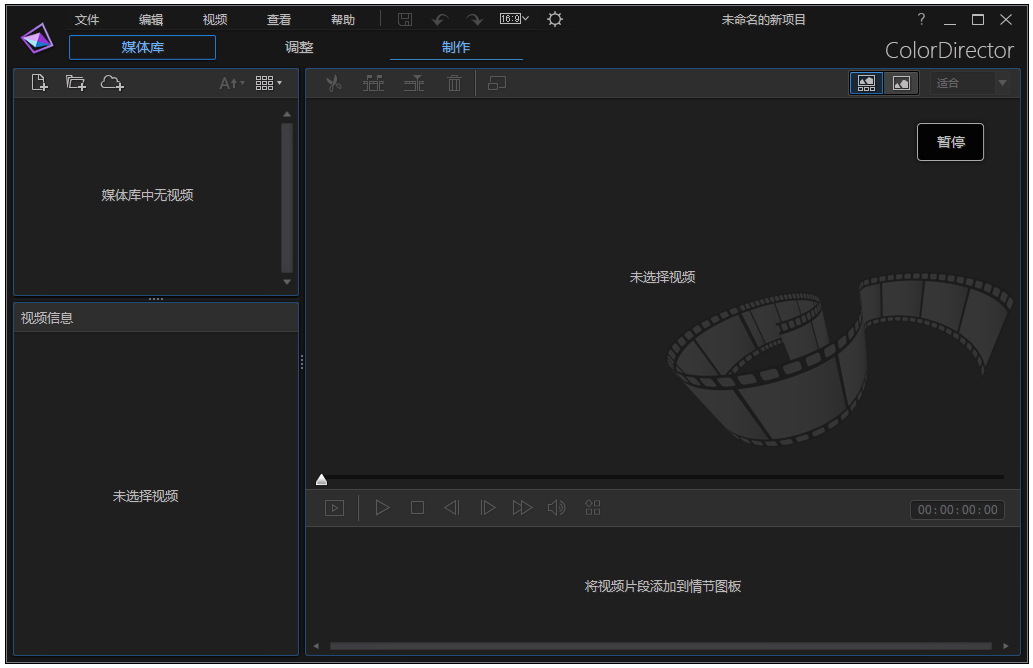
Task: Click the third storyboard toolbar icon
Action: click(x=414, y=84)
